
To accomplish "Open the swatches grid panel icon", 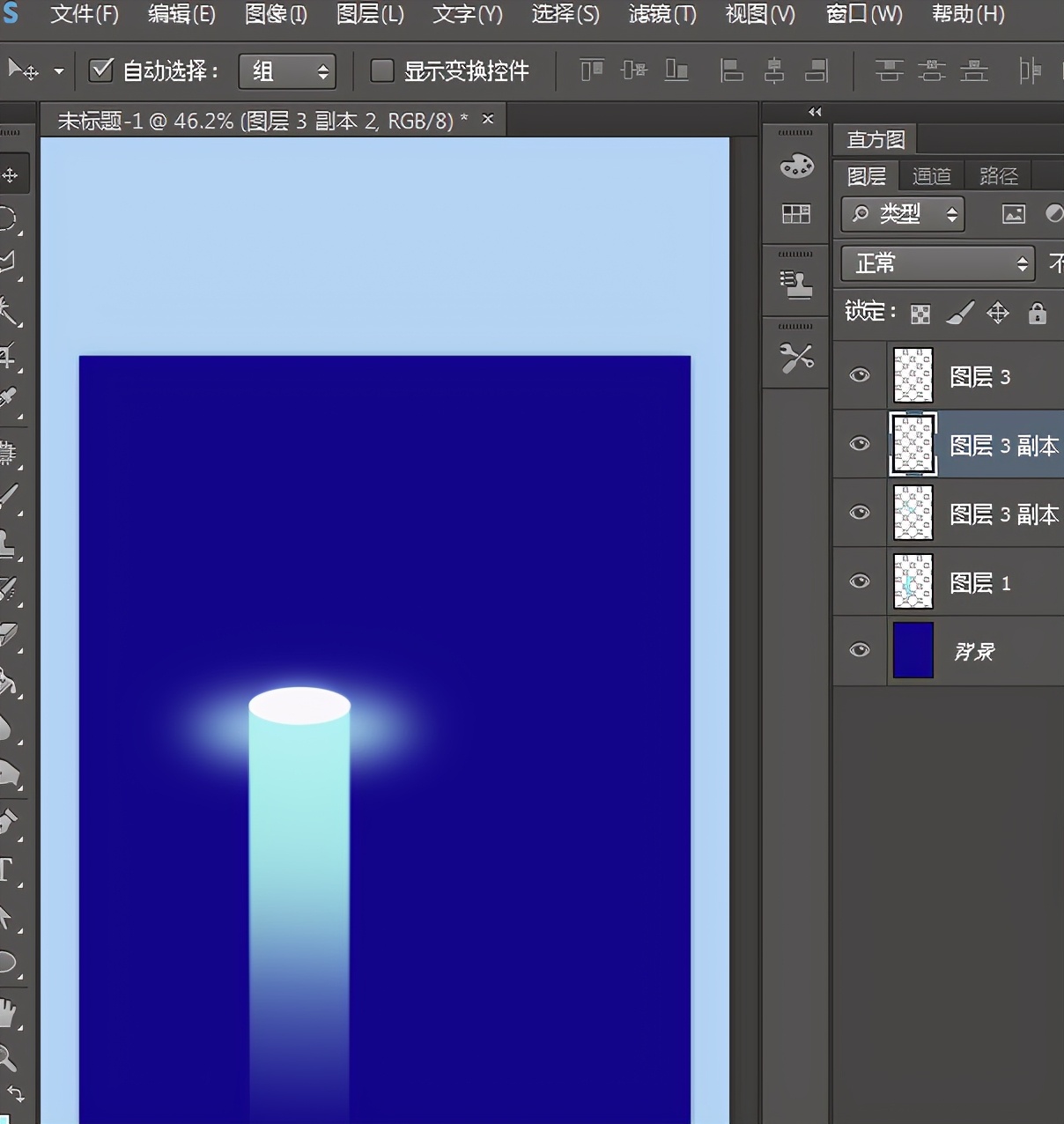I will point(796,214).
